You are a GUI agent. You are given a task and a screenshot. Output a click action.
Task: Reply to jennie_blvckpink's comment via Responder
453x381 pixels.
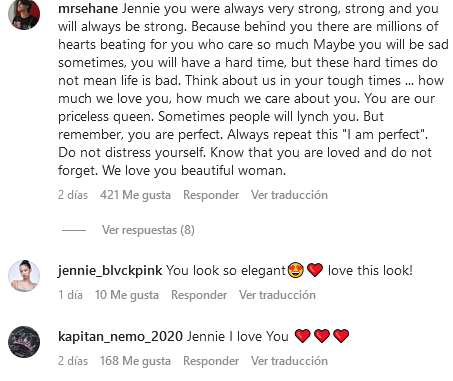pyautogui.click(x=199, y=295)
